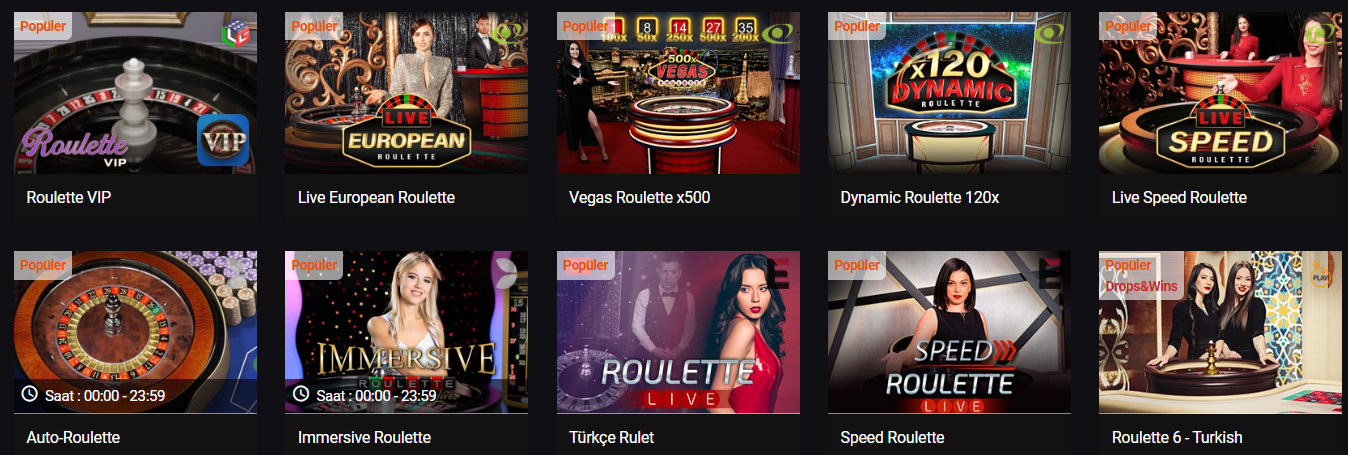Open the Vegas Roulette x500 game image
The height and width of the screenshot is (455, 1348).
[678, 93]
